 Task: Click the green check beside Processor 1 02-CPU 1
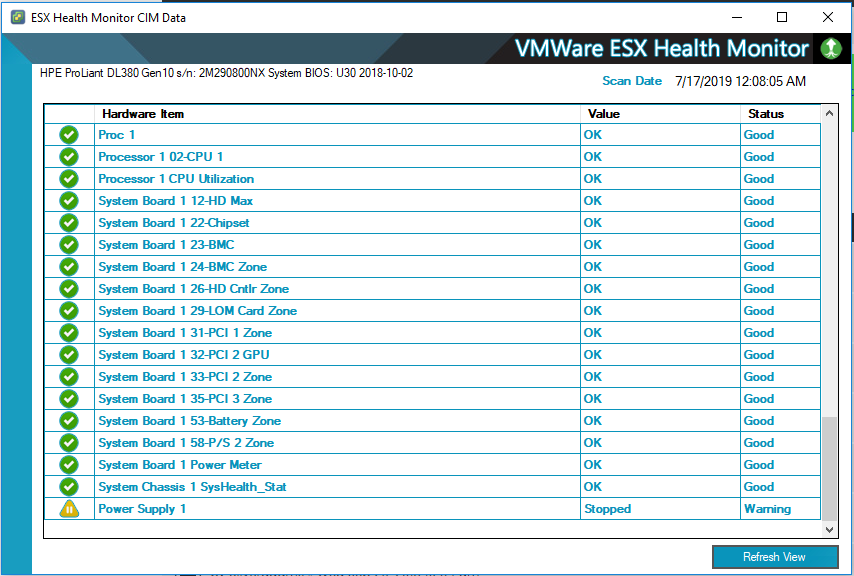[68, 157]
